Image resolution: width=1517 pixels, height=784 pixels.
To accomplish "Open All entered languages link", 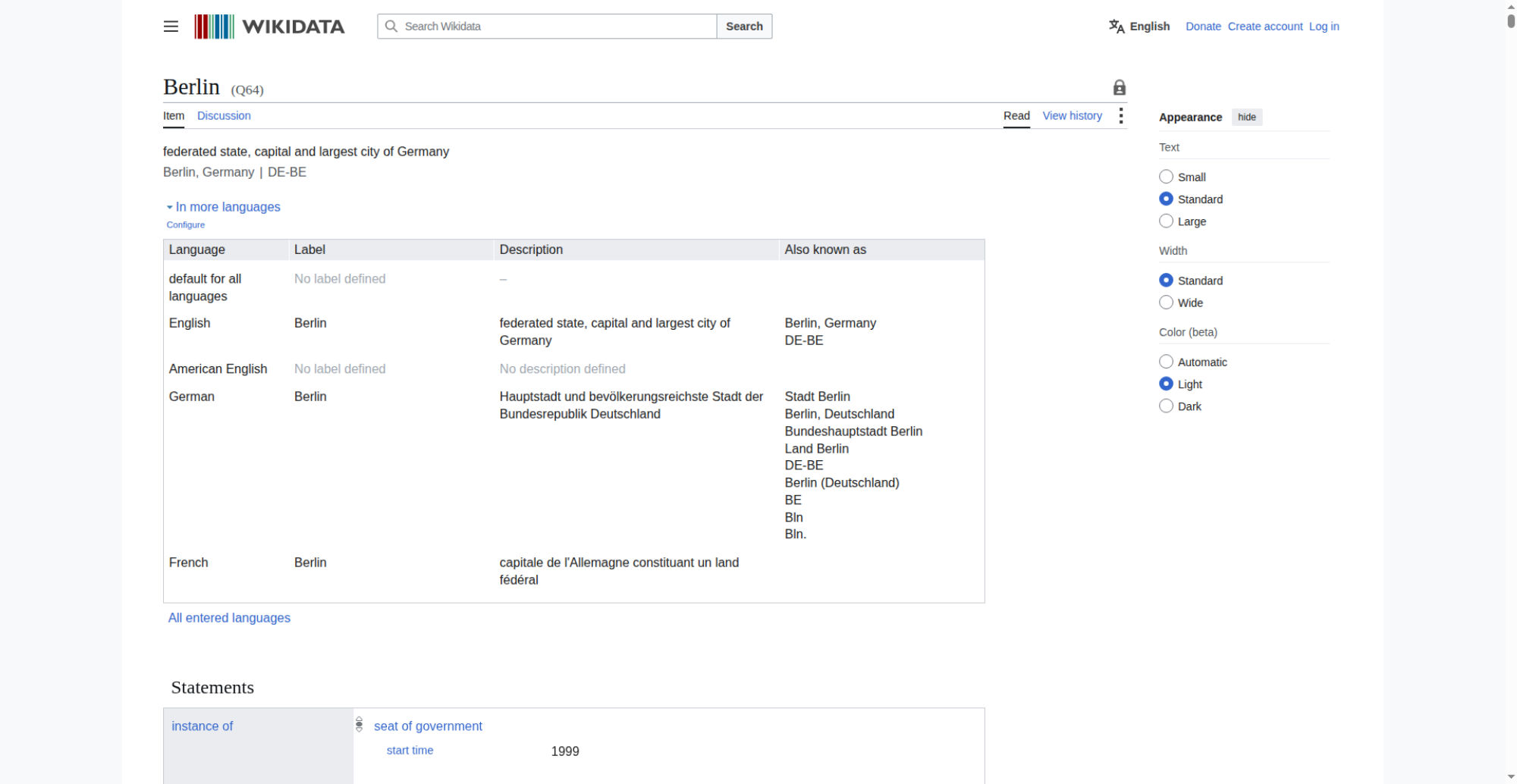I will [x=229, y=618].
